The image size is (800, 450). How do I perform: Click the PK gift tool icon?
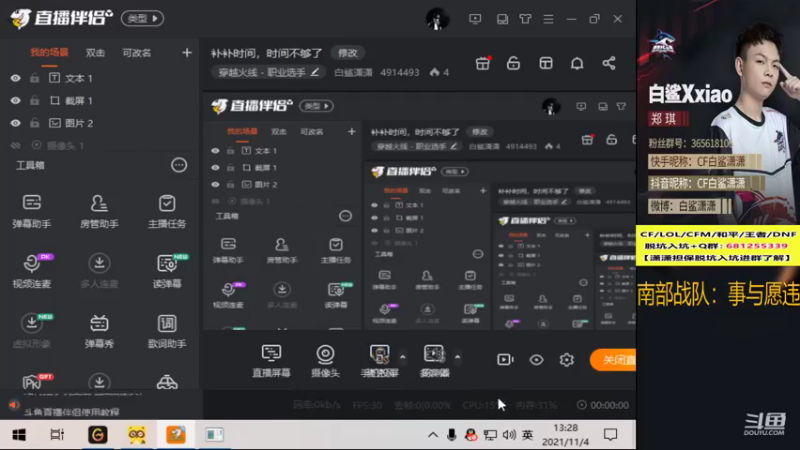coord(34,382)
